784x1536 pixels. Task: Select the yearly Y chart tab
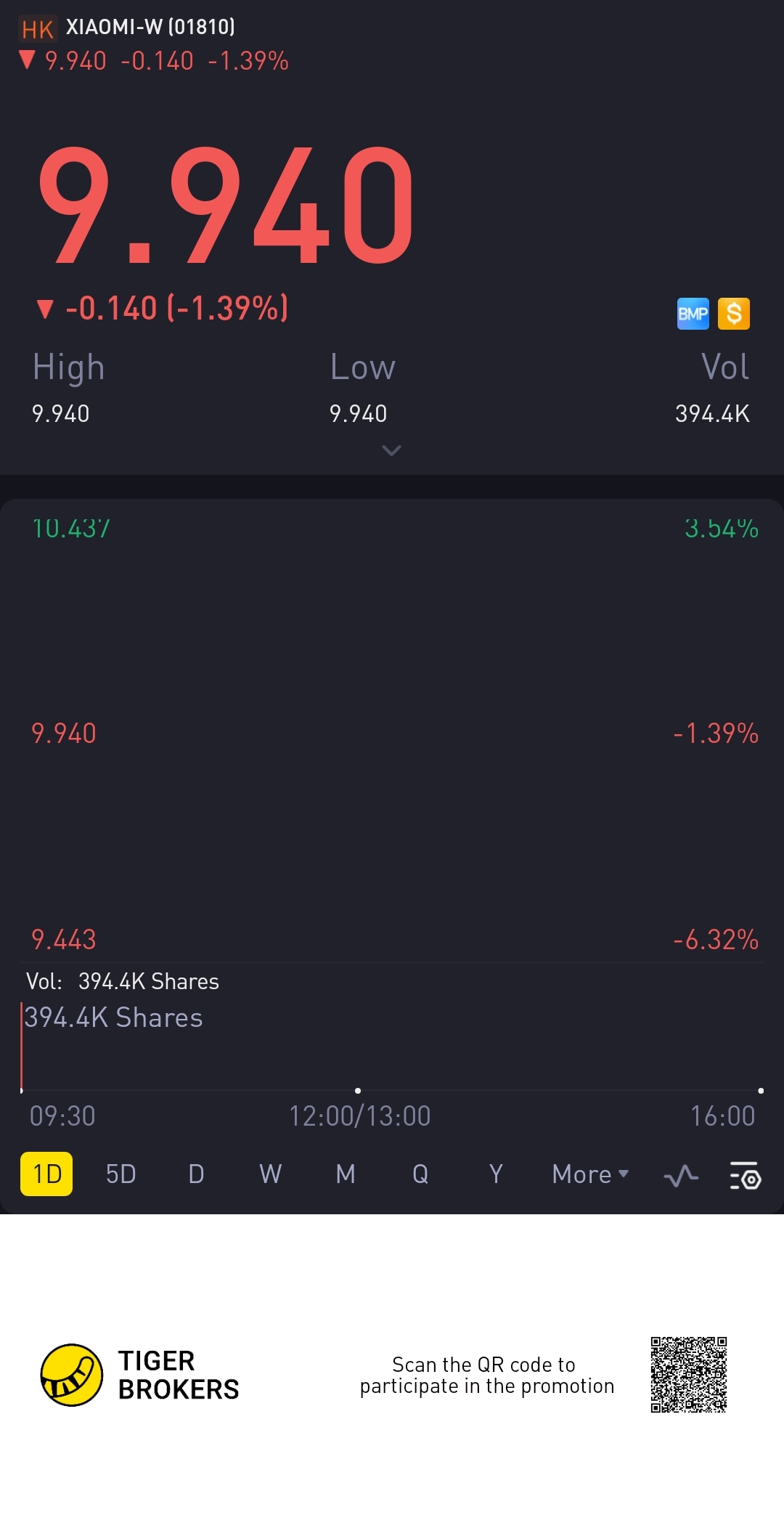click(496, 1174)
